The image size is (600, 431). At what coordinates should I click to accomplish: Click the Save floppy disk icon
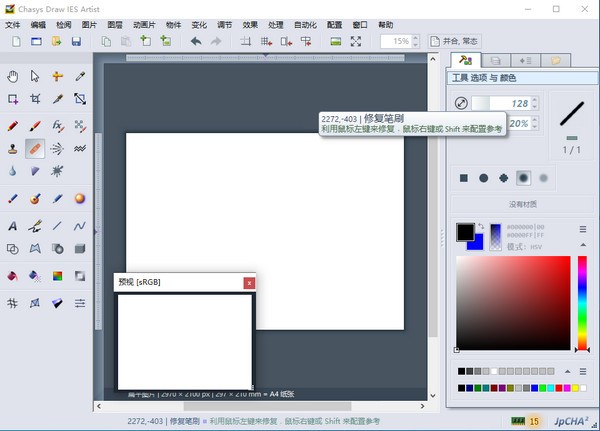pos(76,41)
